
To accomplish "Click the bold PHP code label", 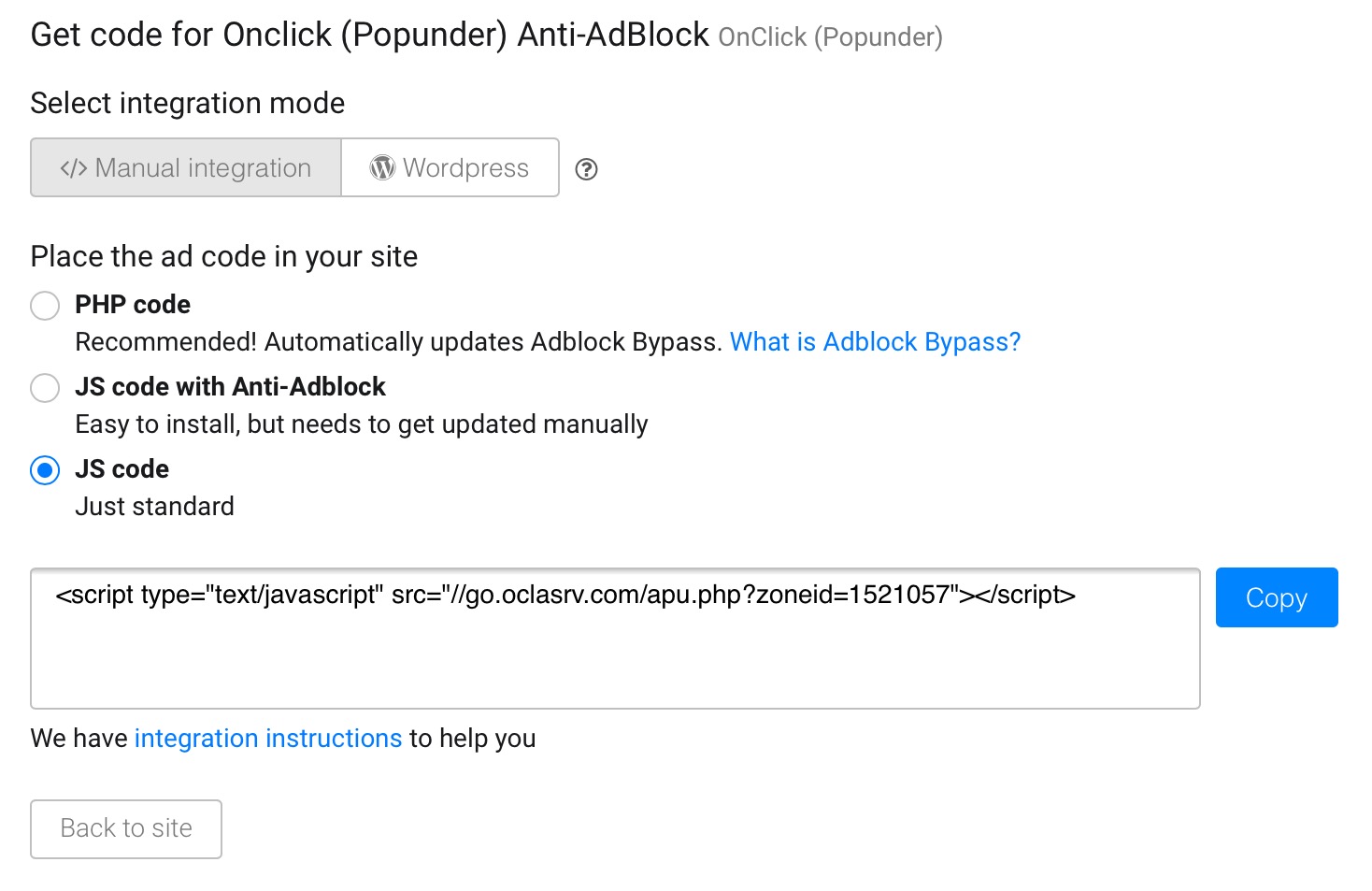I will click(133, 305).
